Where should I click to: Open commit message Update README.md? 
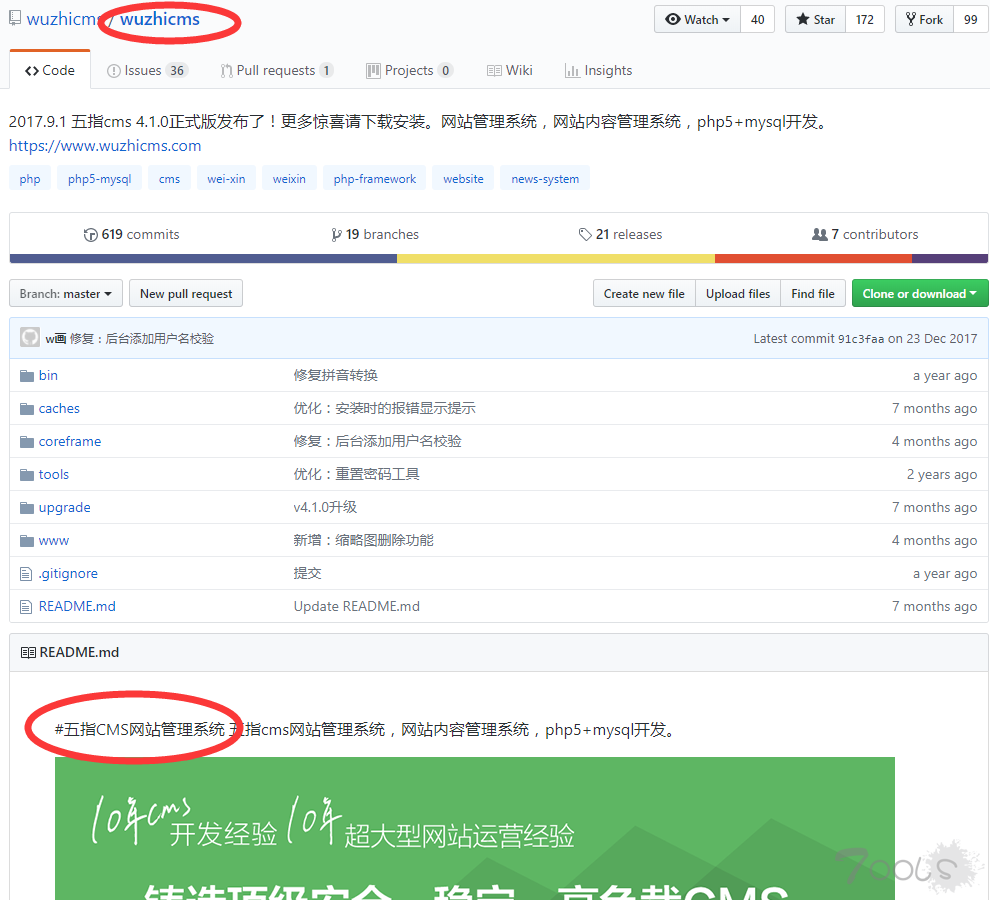coord(357,606)
